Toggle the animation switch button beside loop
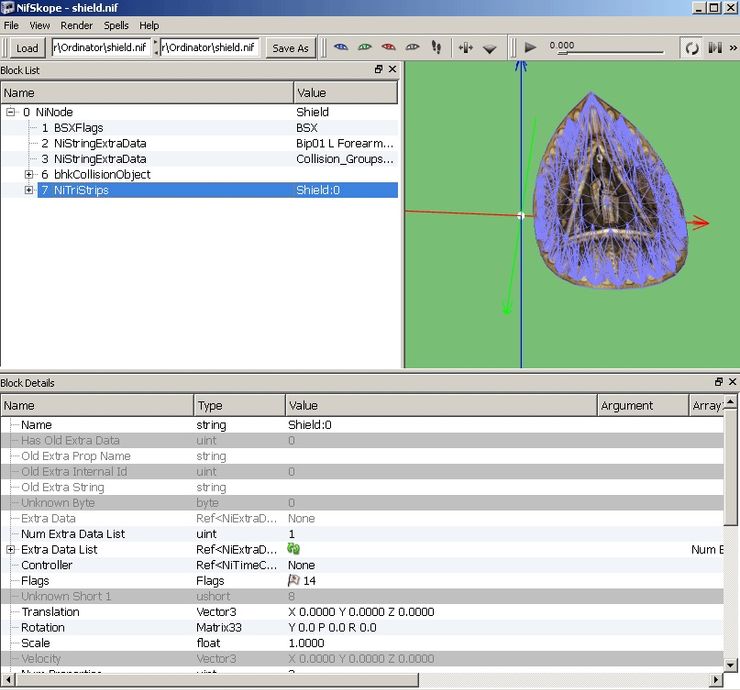Screen dimensions: 740x690 click(x=715, y=47)
